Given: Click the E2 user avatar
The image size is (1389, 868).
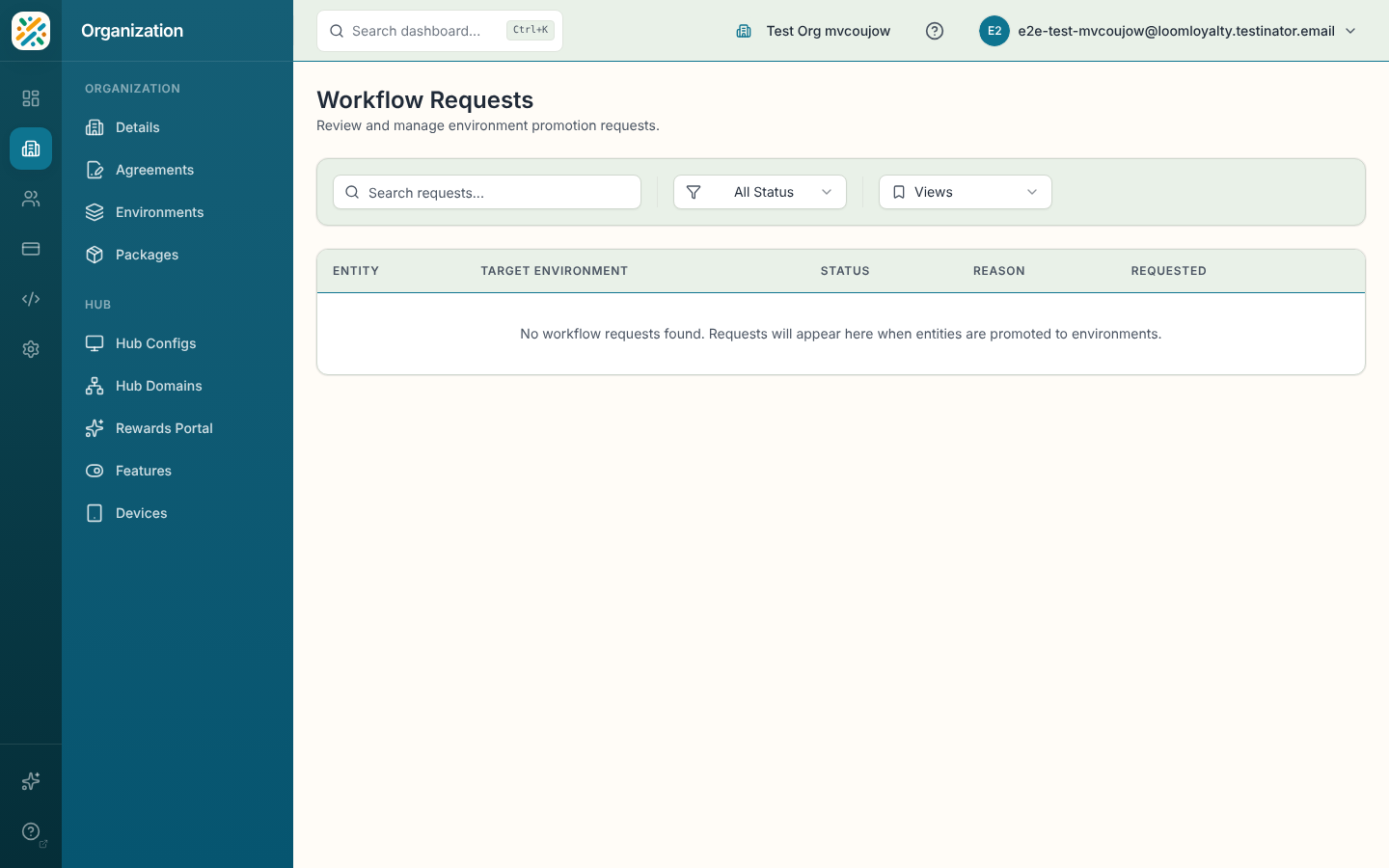Looking at the screenshot, I should point(994,31).
